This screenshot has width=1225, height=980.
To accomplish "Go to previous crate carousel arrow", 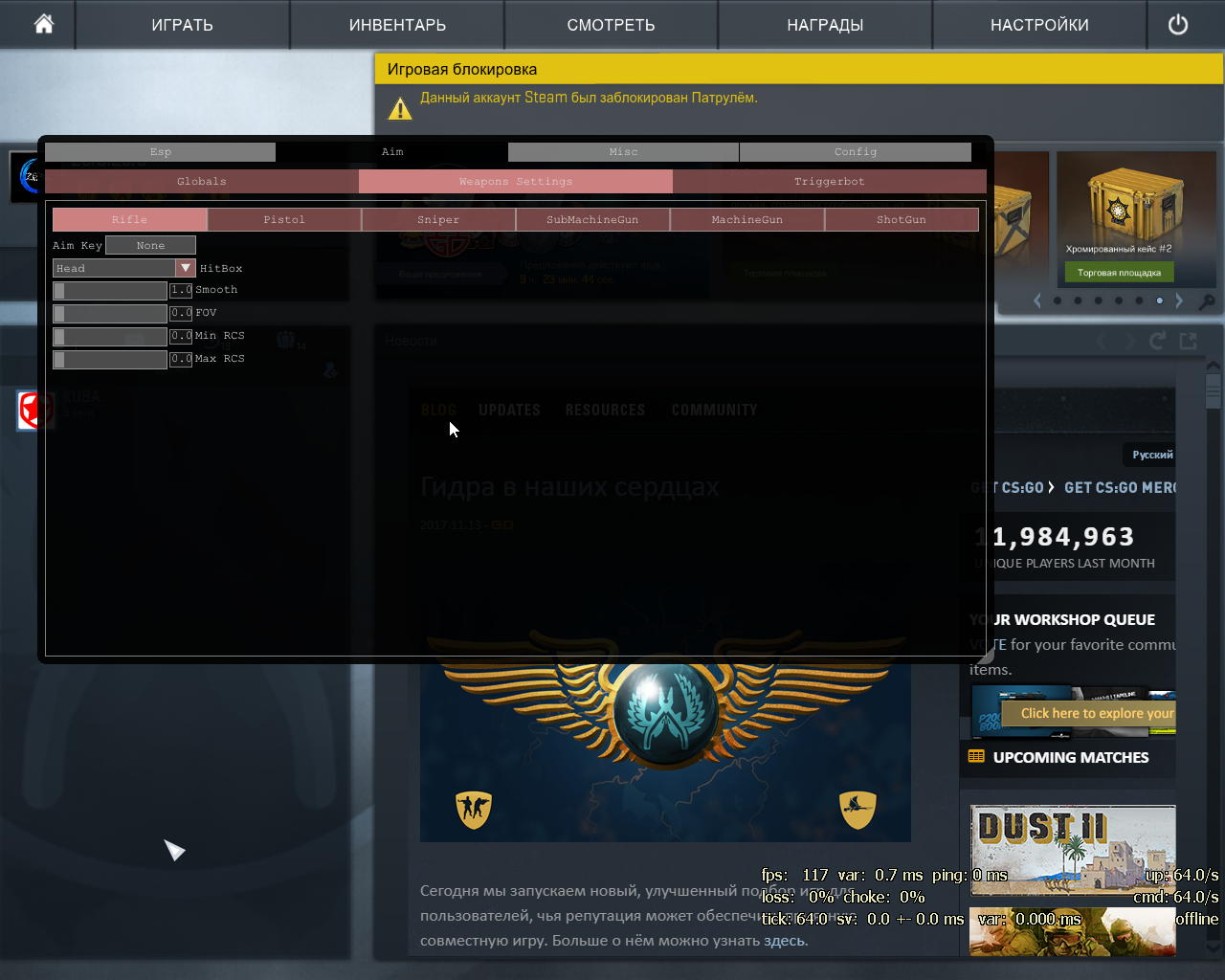I will (x=1037, y=301).
